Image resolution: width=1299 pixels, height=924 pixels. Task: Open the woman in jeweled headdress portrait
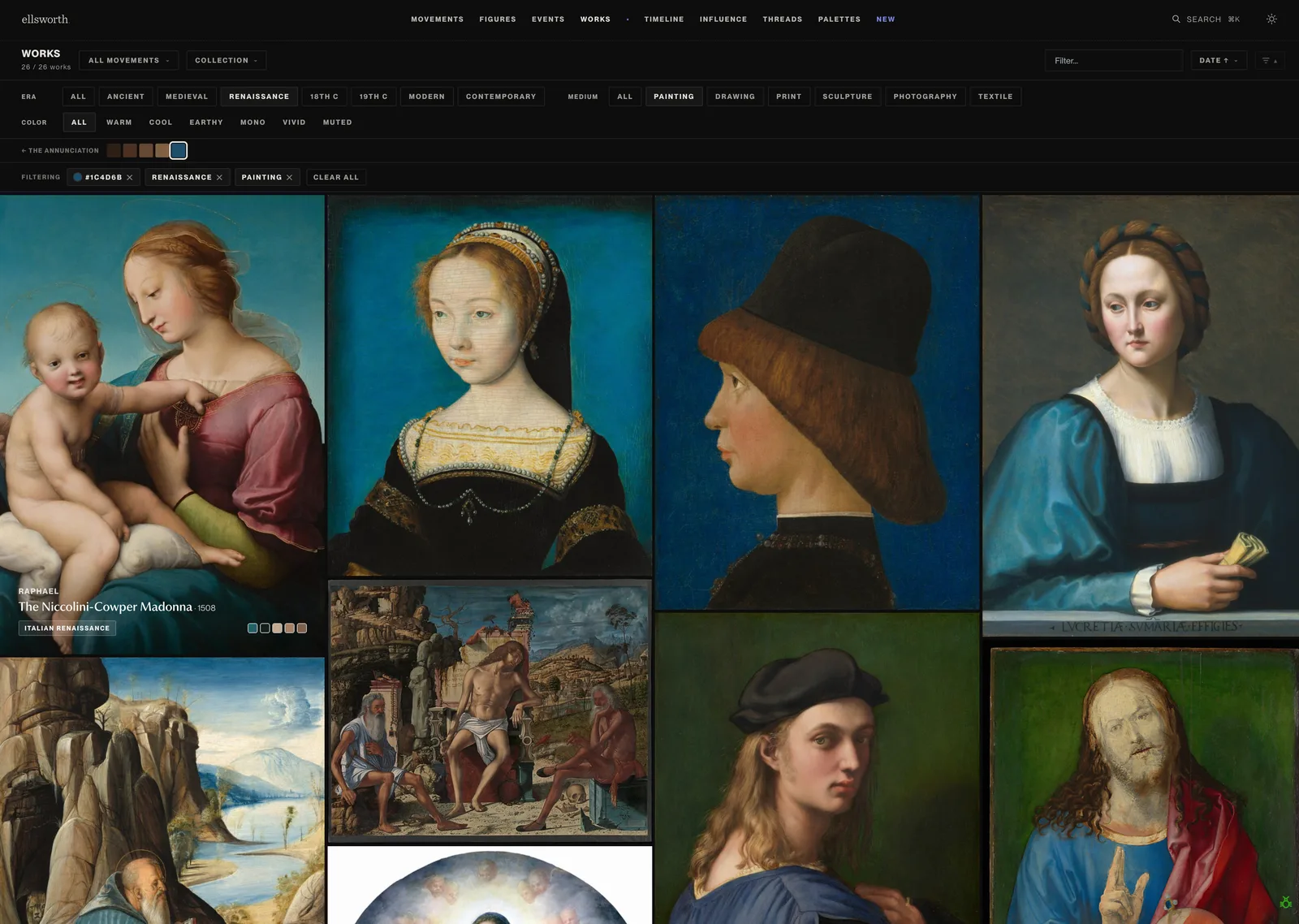pyautogui.click(x=490, y=386)
